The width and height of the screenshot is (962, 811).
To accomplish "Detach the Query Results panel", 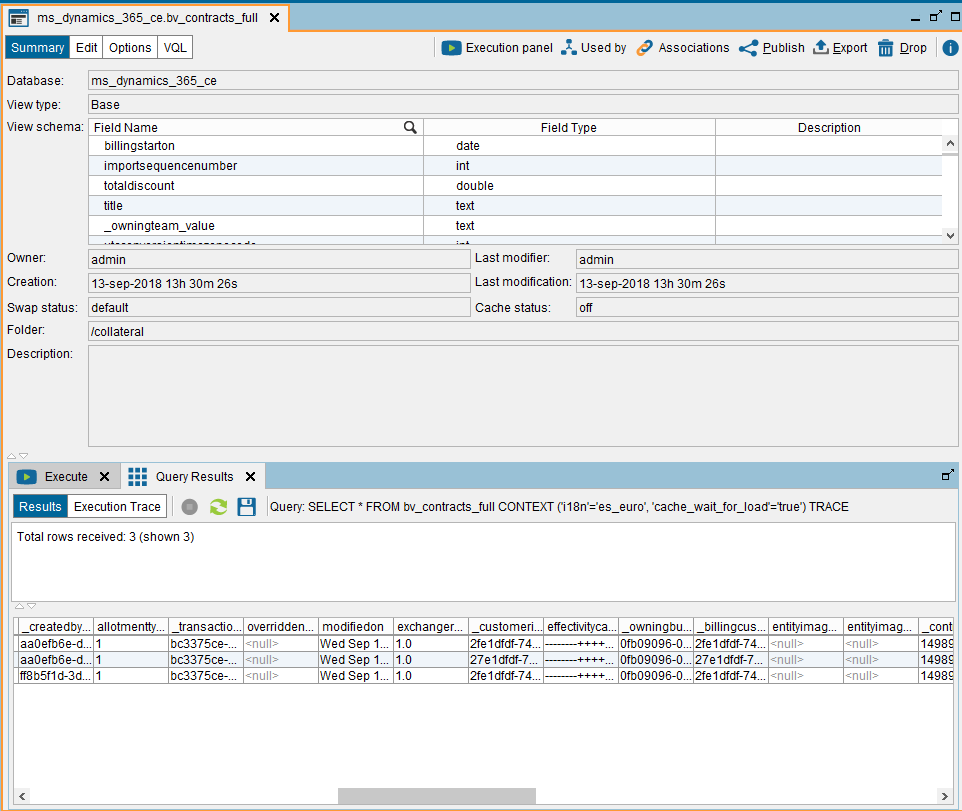I will tap(948, 475).
